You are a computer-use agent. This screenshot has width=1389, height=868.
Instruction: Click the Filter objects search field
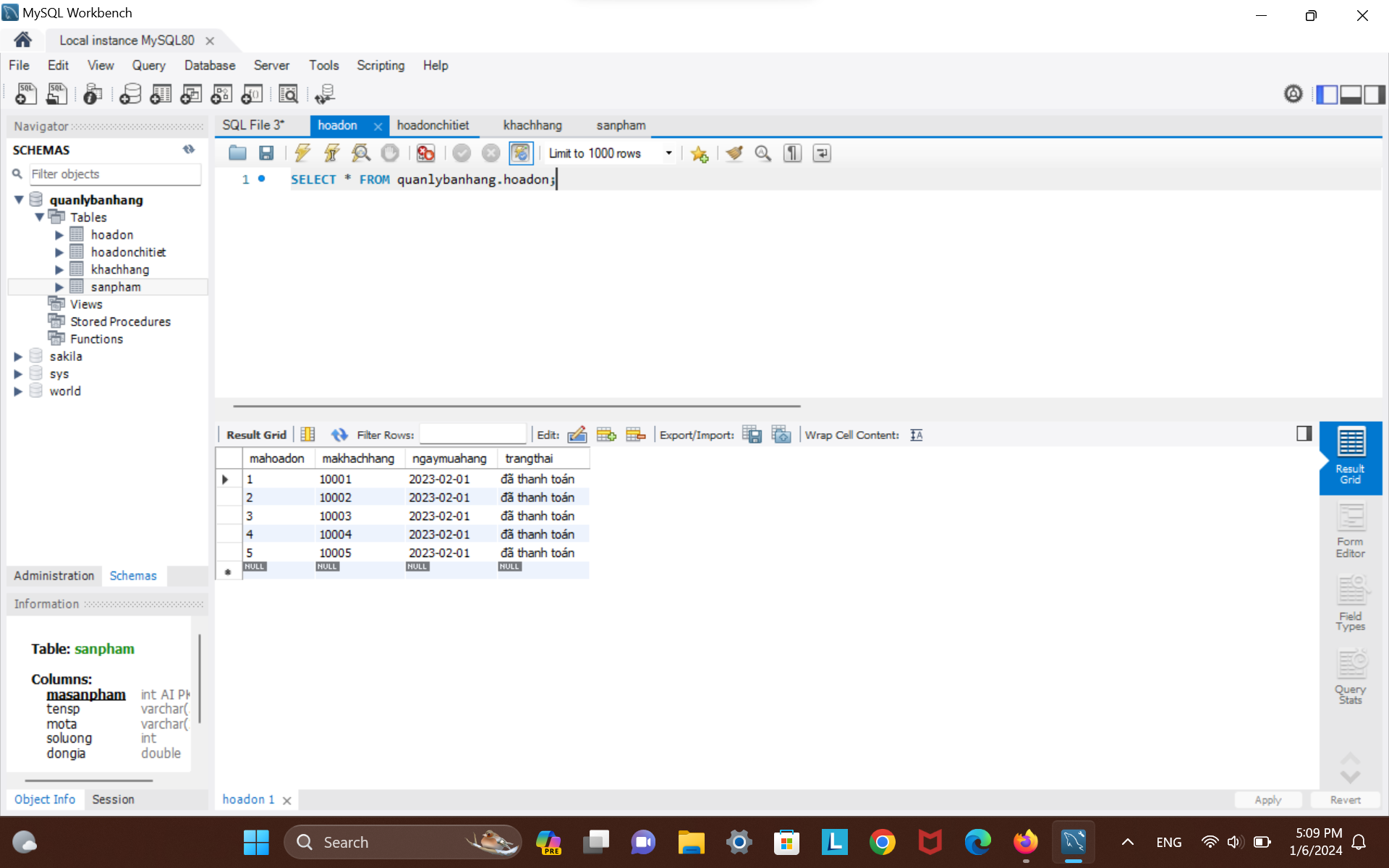[x=114, y=174]
